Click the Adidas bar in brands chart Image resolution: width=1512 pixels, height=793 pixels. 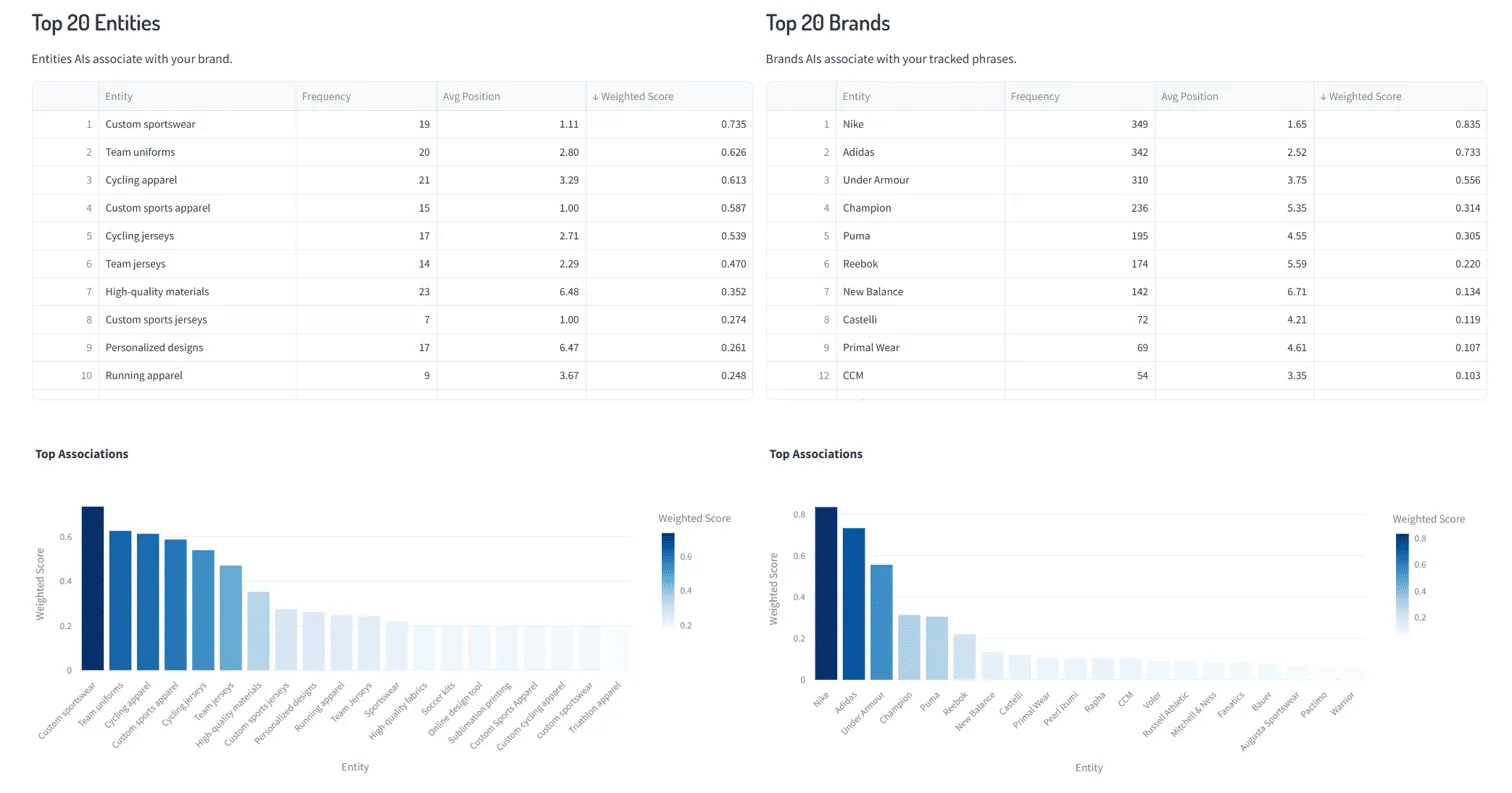point(854,604)
